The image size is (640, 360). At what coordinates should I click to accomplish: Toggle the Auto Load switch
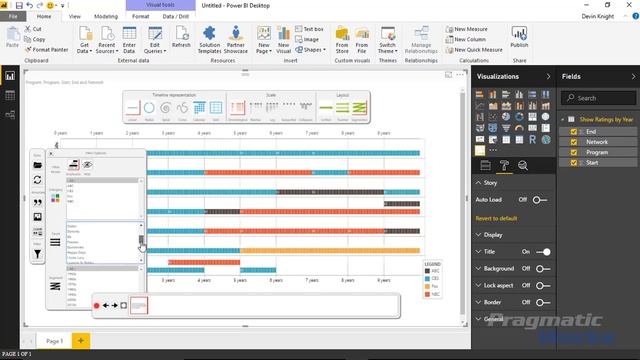[x=540, y=200]
